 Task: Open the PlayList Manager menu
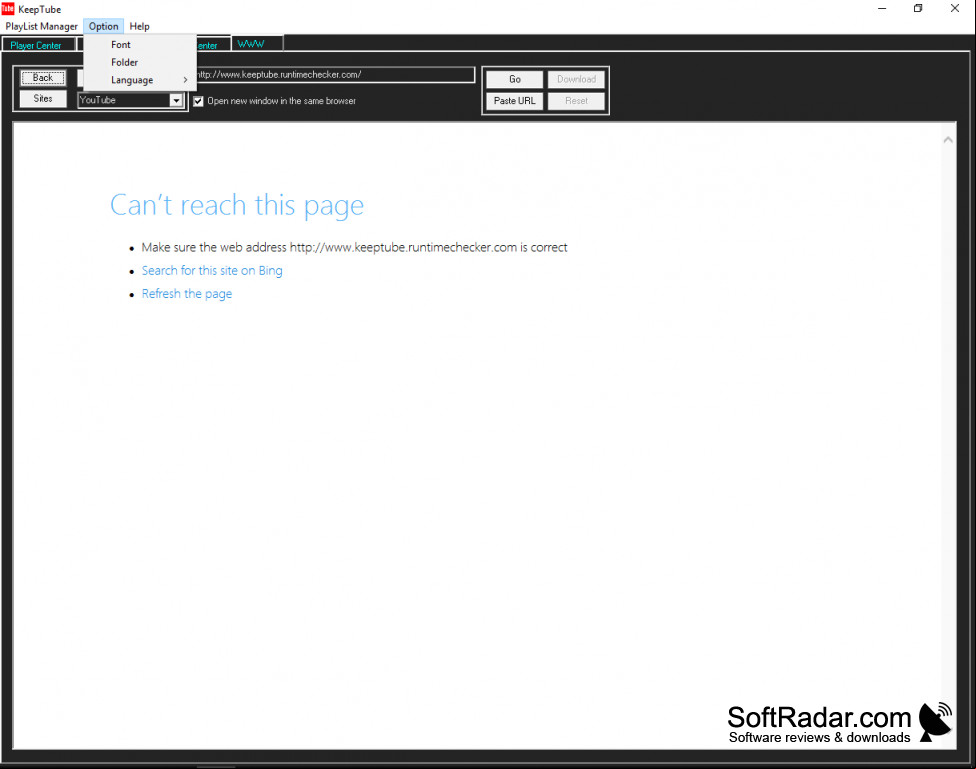(x=42, y=26)
